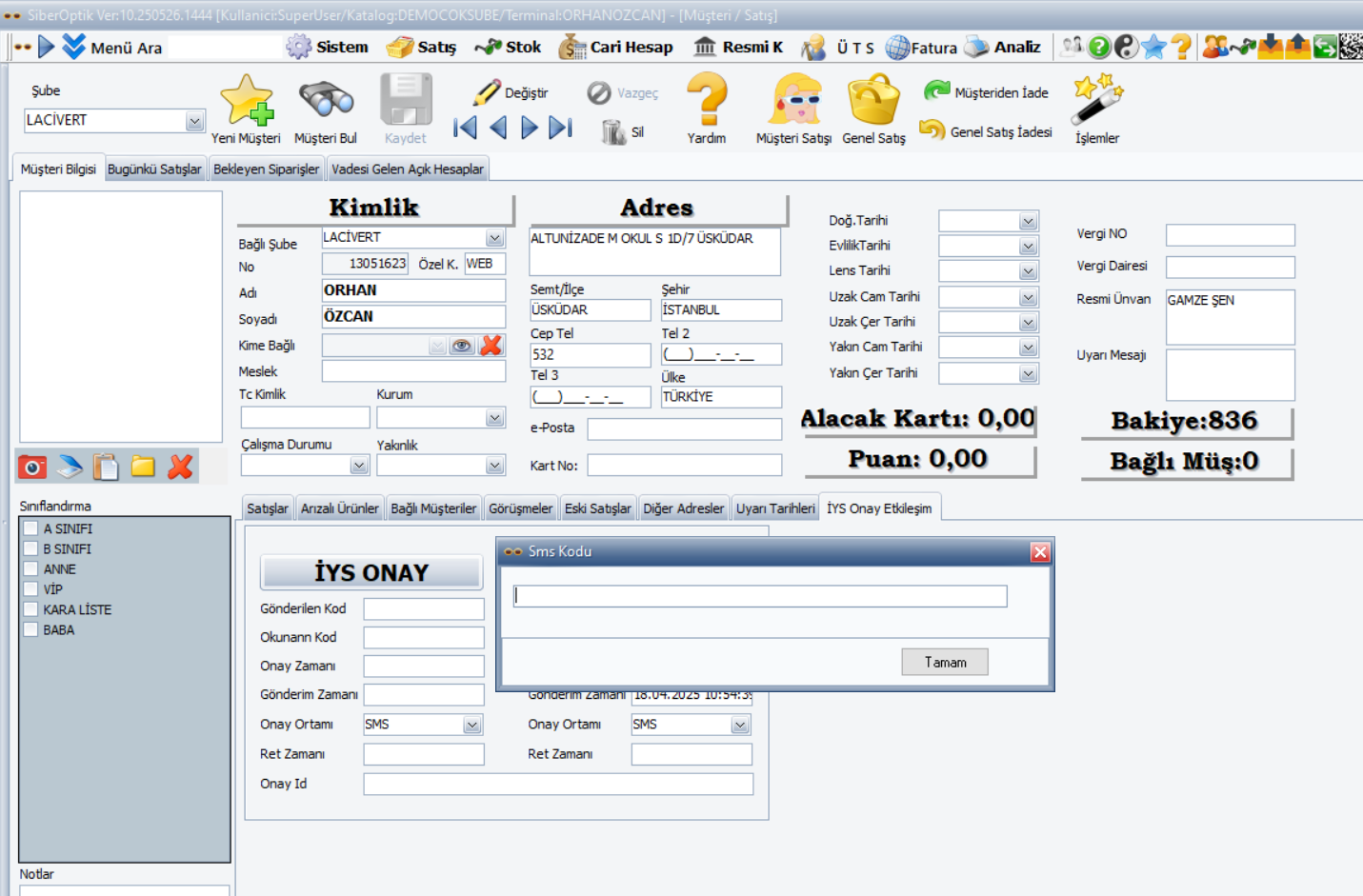This screenshot has height=896, width=1363.
Task: Go to next record arrow
Action: [530, 128]
